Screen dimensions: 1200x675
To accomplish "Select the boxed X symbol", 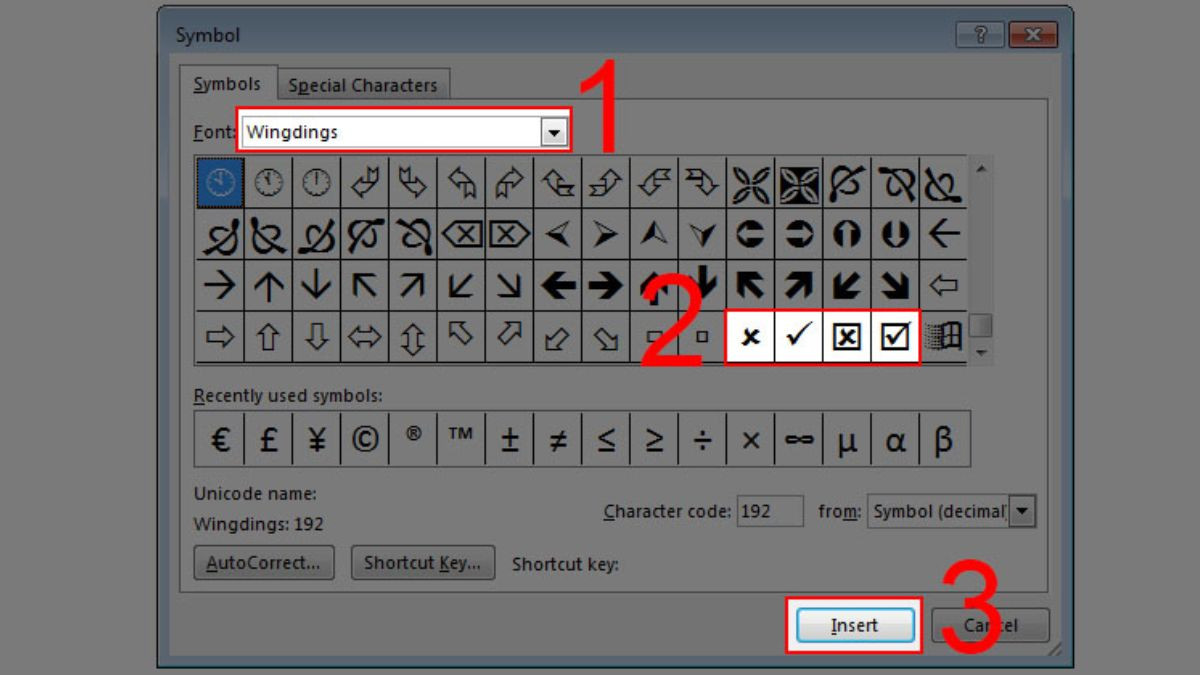I will pos(846,338).
